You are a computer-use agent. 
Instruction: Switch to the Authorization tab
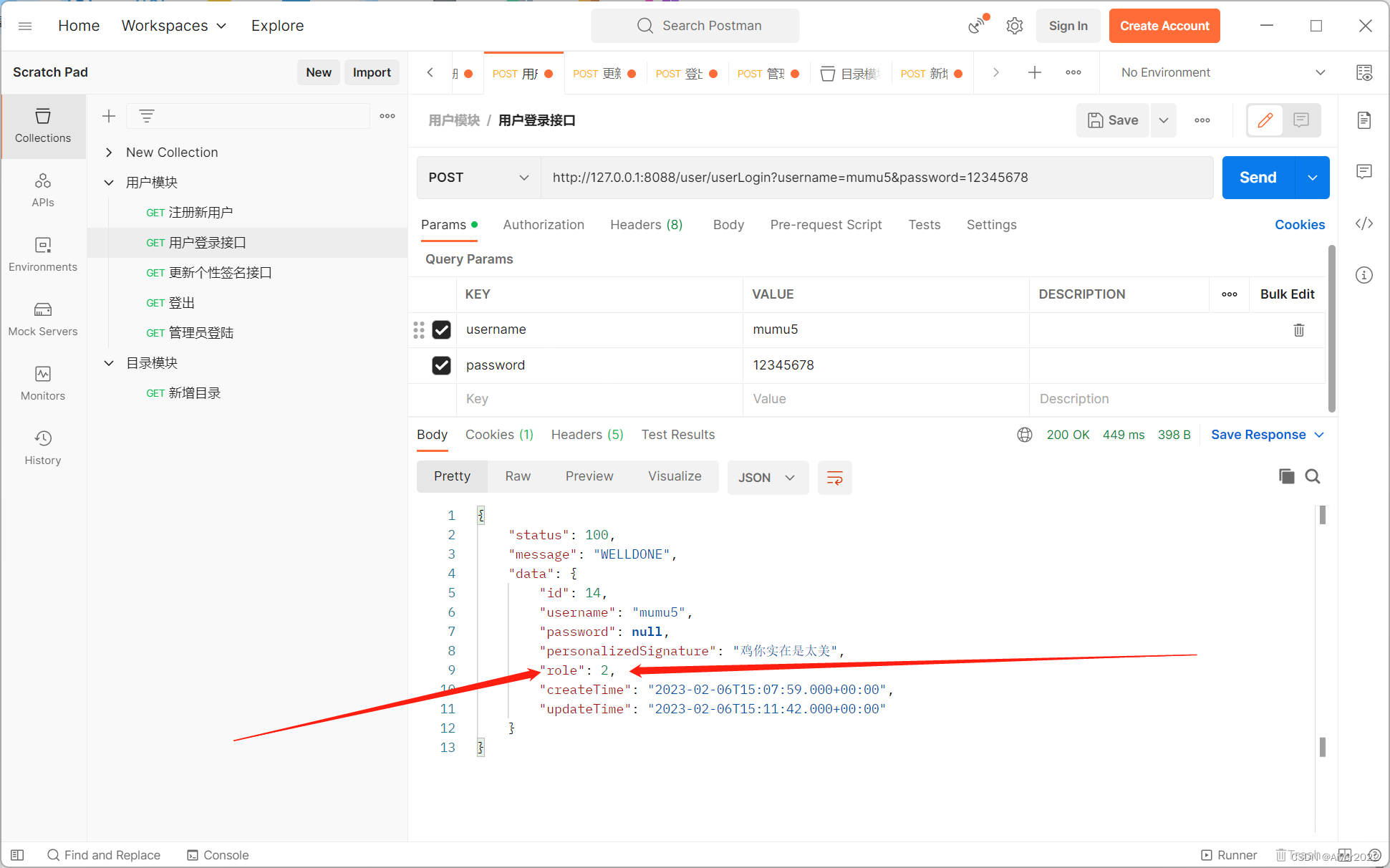tap(544, 225)
